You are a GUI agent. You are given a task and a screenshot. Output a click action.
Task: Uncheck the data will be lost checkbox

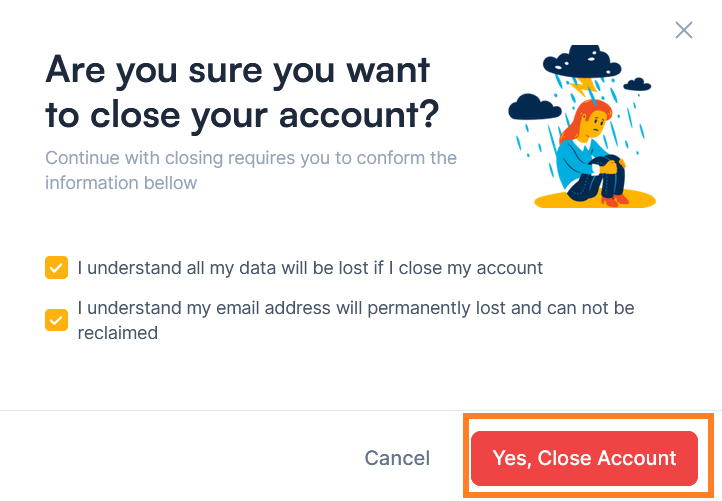56,268
